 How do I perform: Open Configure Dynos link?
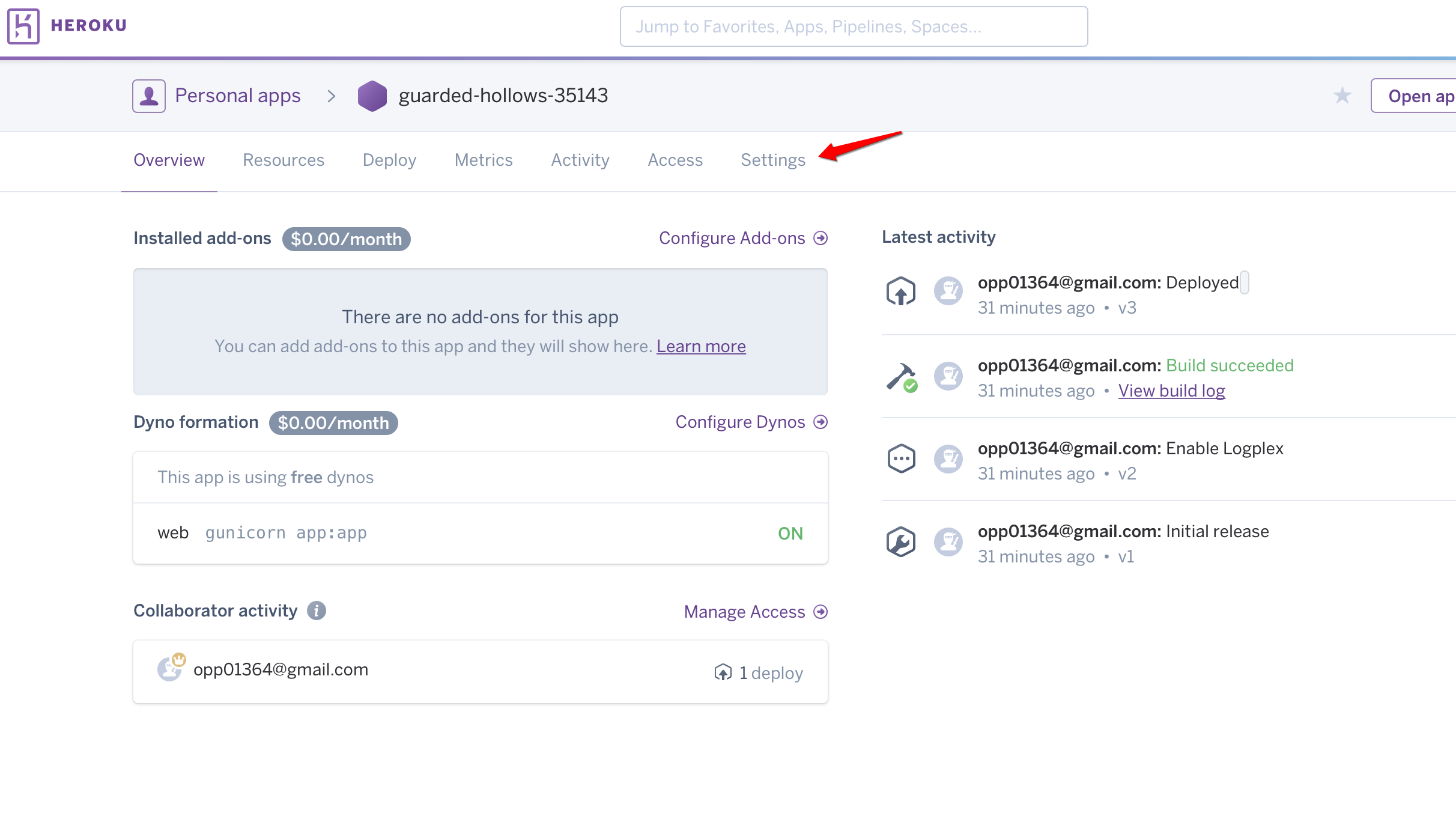[751, 422]
